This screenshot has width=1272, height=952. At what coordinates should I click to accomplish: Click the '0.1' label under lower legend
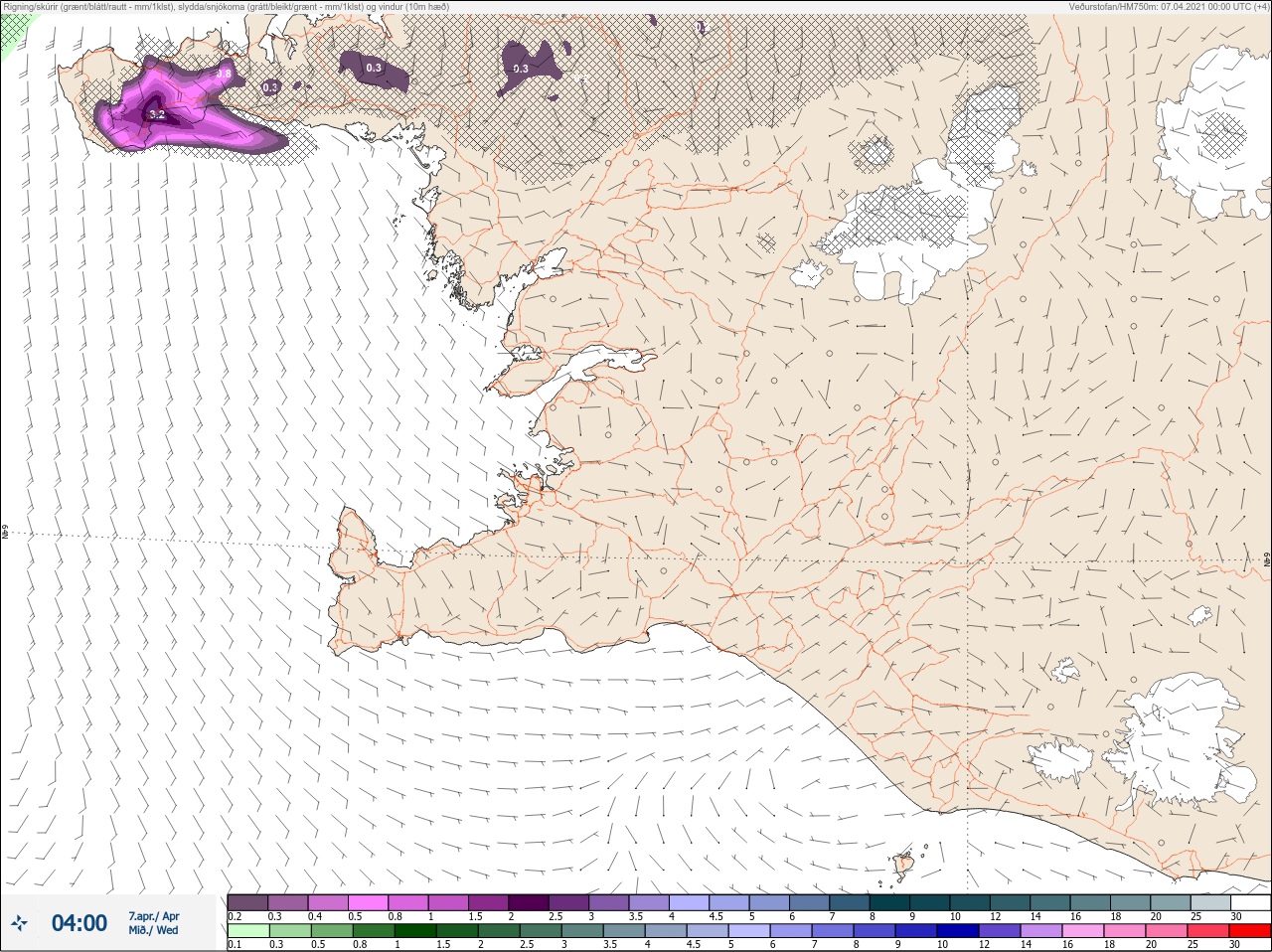[235, 944]
